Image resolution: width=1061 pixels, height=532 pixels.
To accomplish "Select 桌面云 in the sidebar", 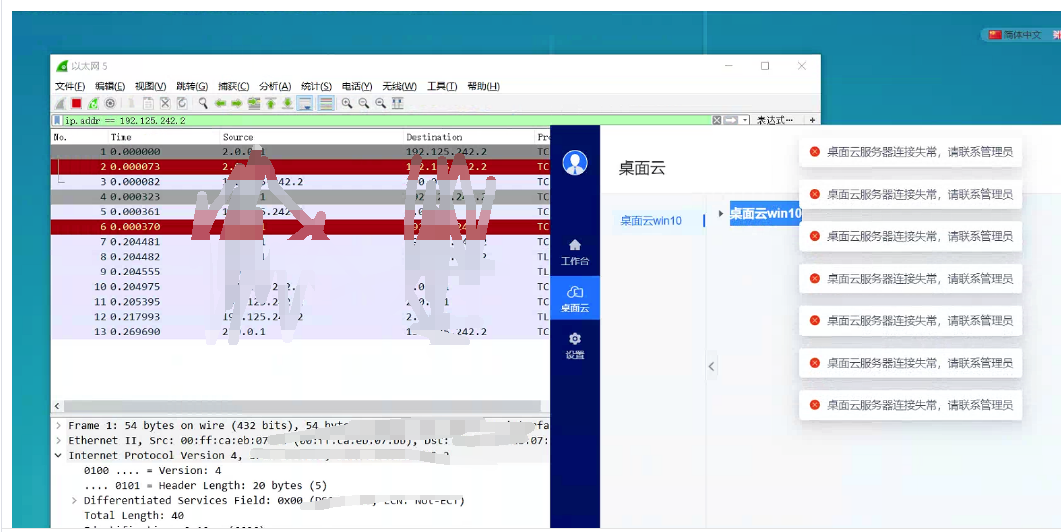I will pyautogui.click(x=574, y=298).
